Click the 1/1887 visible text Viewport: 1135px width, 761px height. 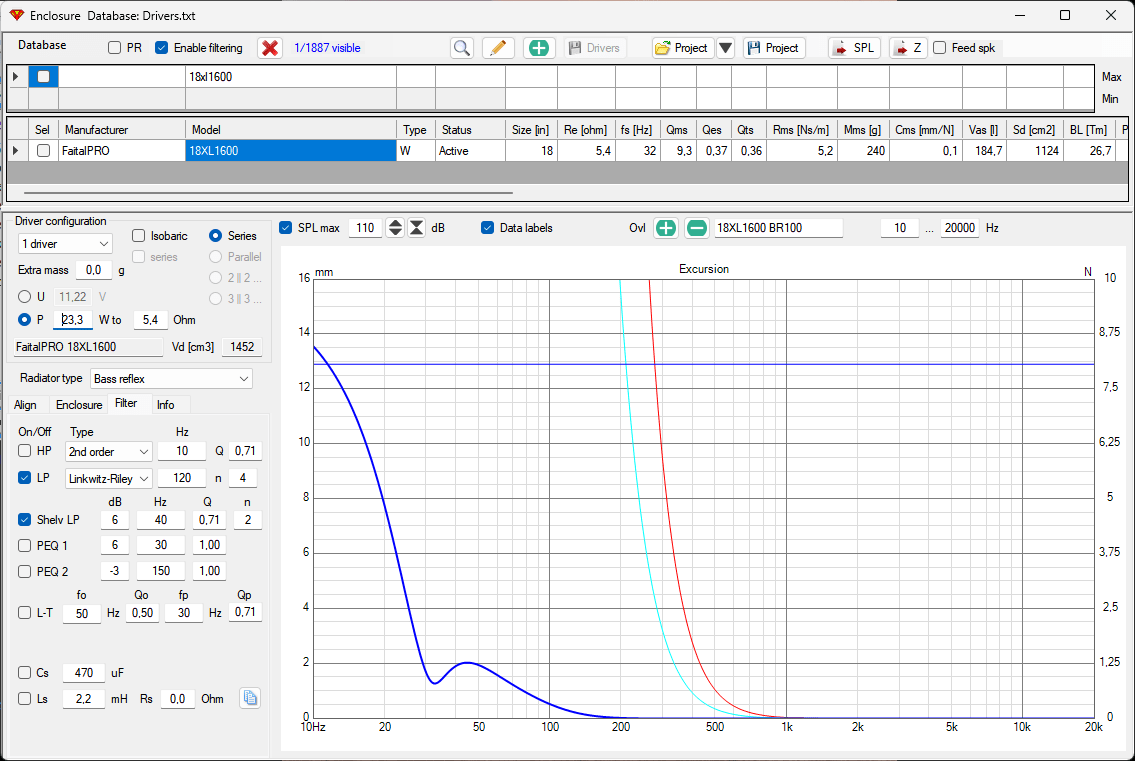tap(327, 48)
